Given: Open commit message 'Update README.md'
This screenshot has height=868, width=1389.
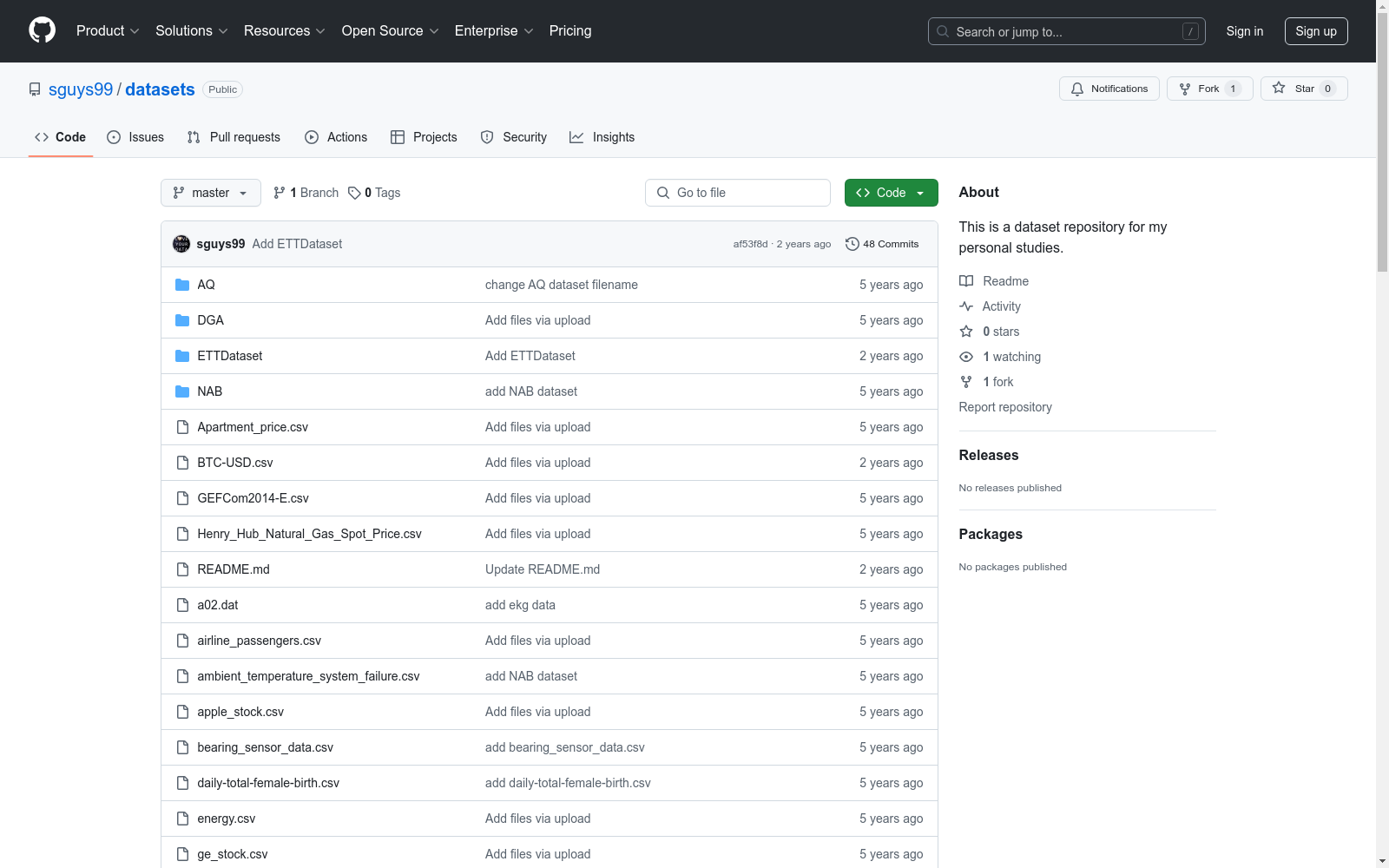Looking at the screenshot, I should (x=543, y=569).
